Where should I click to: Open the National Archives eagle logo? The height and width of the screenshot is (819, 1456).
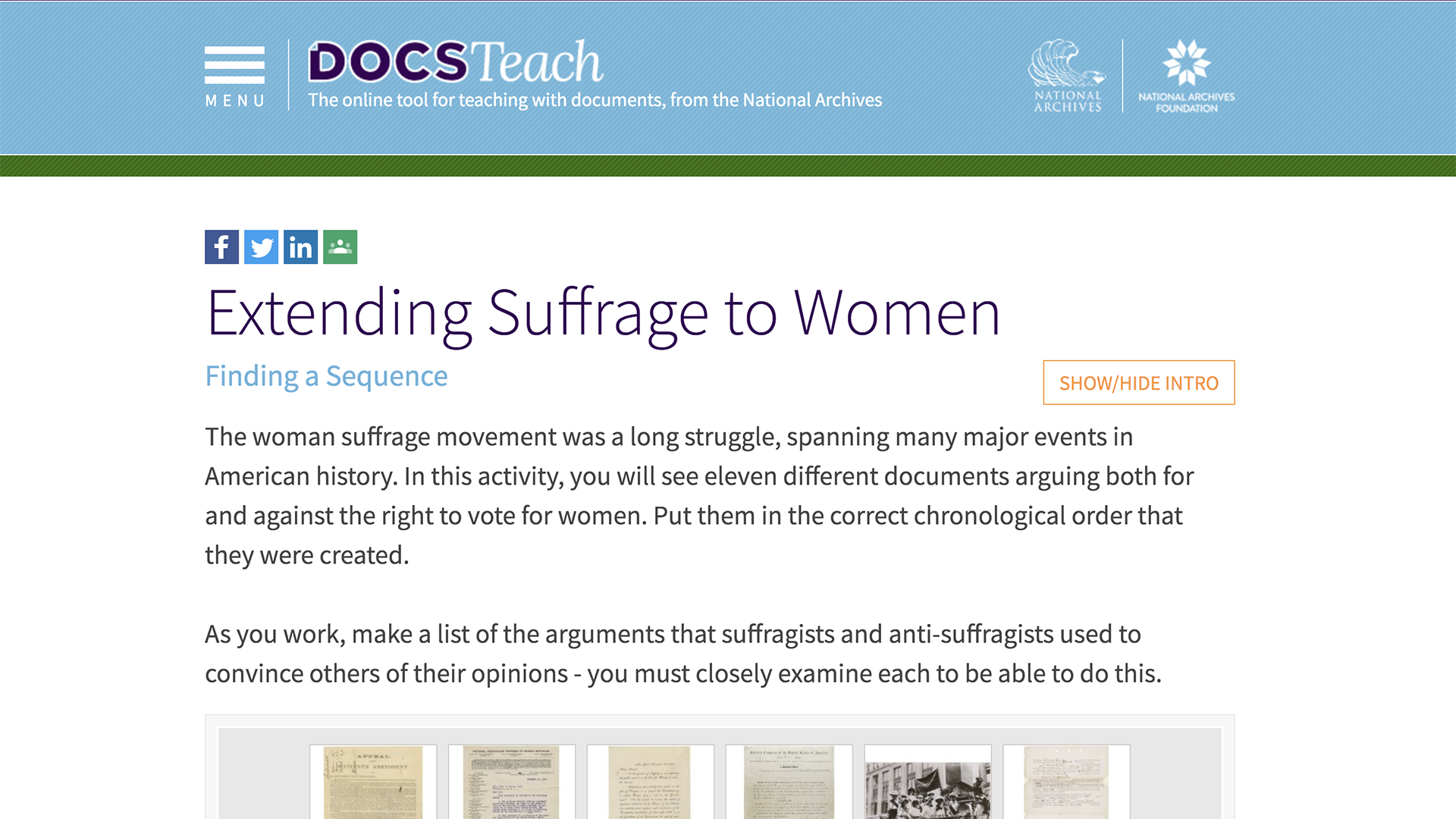[1066, 76]
